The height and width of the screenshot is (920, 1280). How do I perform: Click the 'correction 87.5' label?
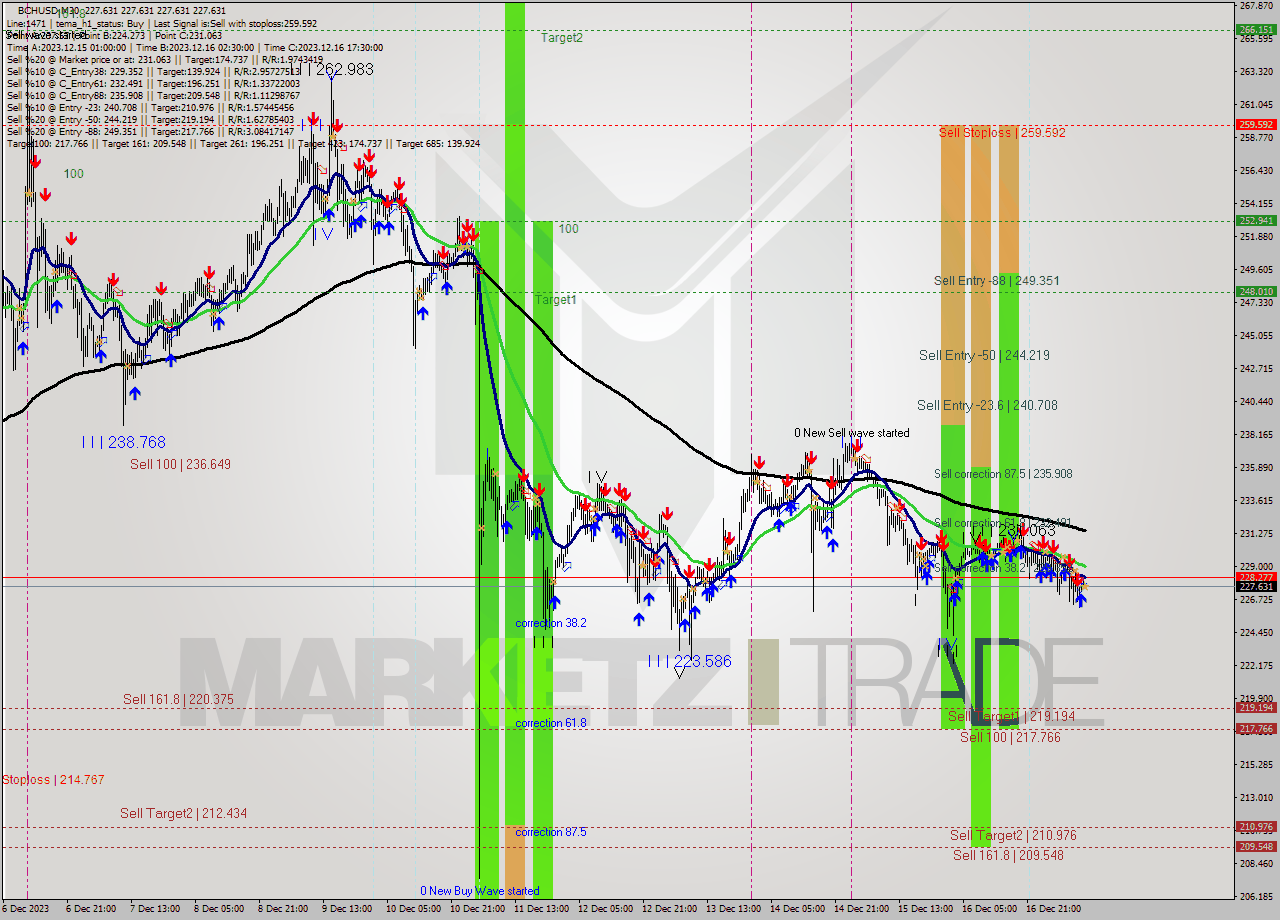551,832
